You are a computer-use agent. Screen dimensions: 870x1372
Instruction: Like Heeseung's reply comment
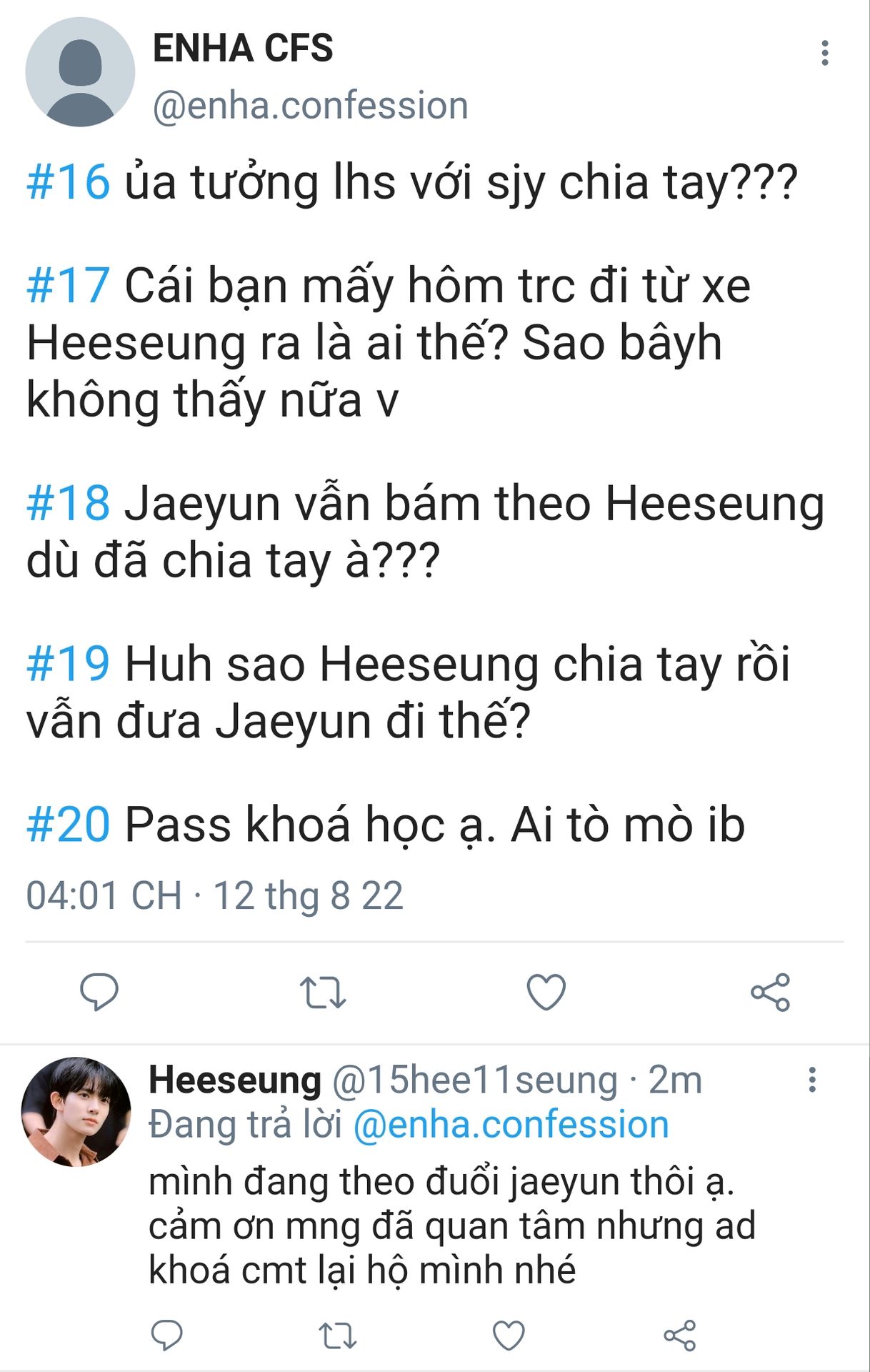pyautogui.click(x=509, y=1335)
